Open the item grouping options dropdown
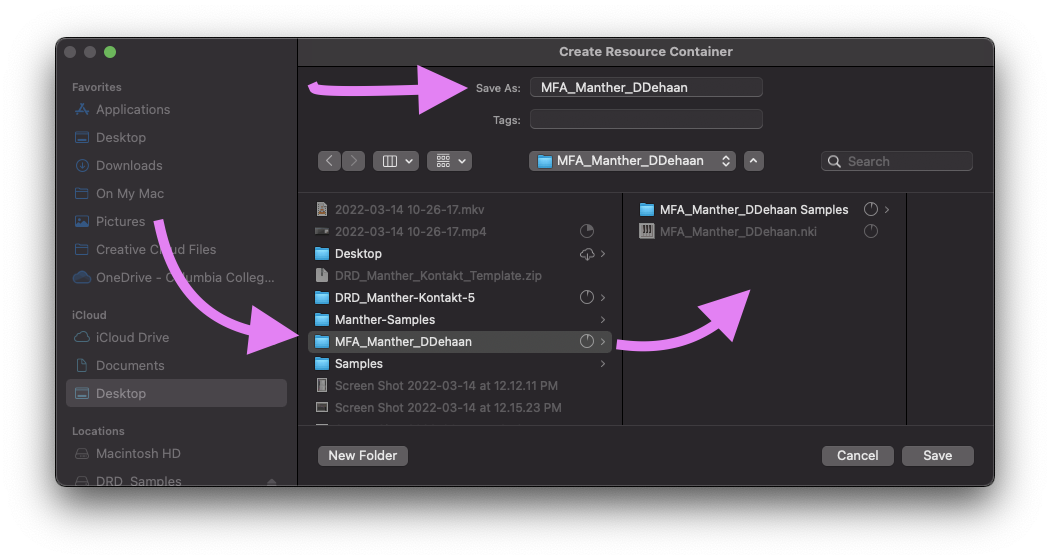Screen dimensions: 1050x560 pyautogui.click(x=449, y=161)
